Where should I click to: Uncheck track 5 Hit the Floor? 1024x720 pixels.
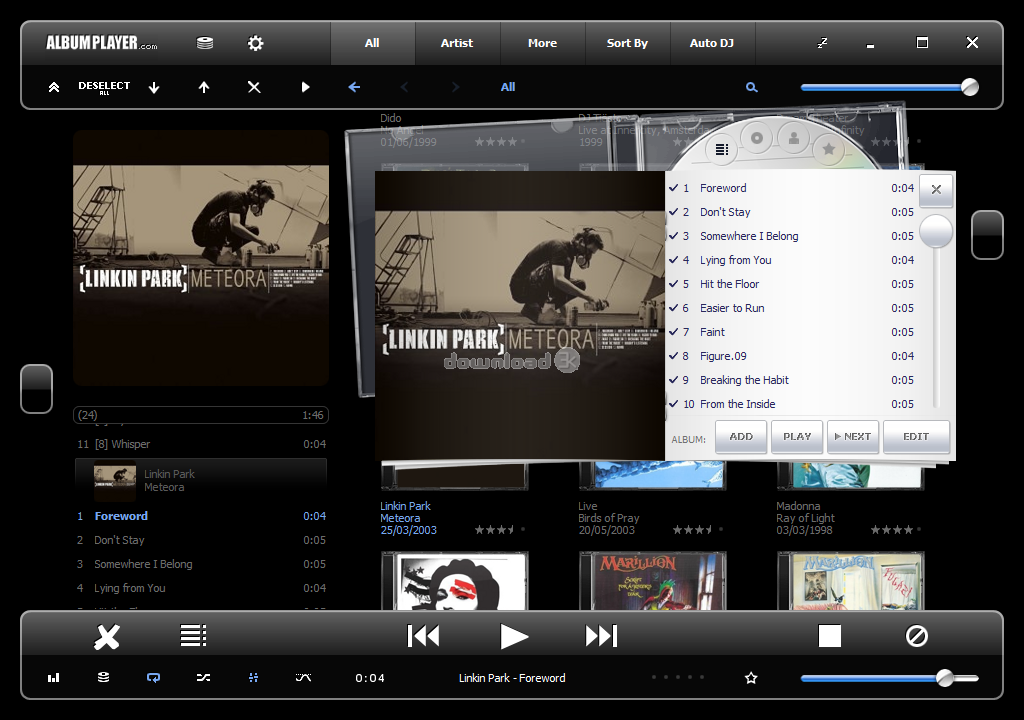[674, 284]
